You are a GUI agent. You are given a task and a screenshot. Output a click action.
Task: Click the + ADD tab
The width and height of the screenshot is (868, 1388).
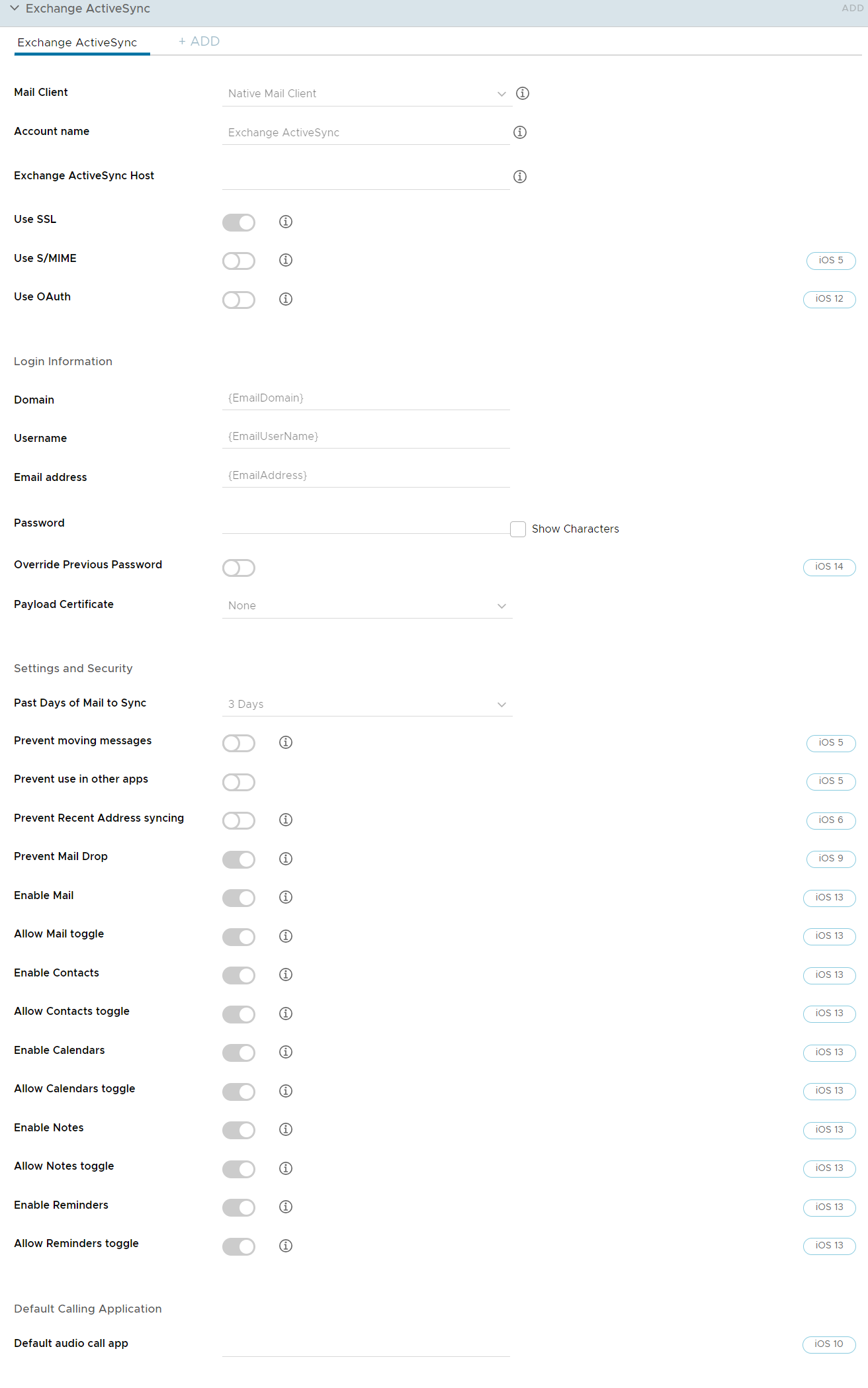pos(199,41)
